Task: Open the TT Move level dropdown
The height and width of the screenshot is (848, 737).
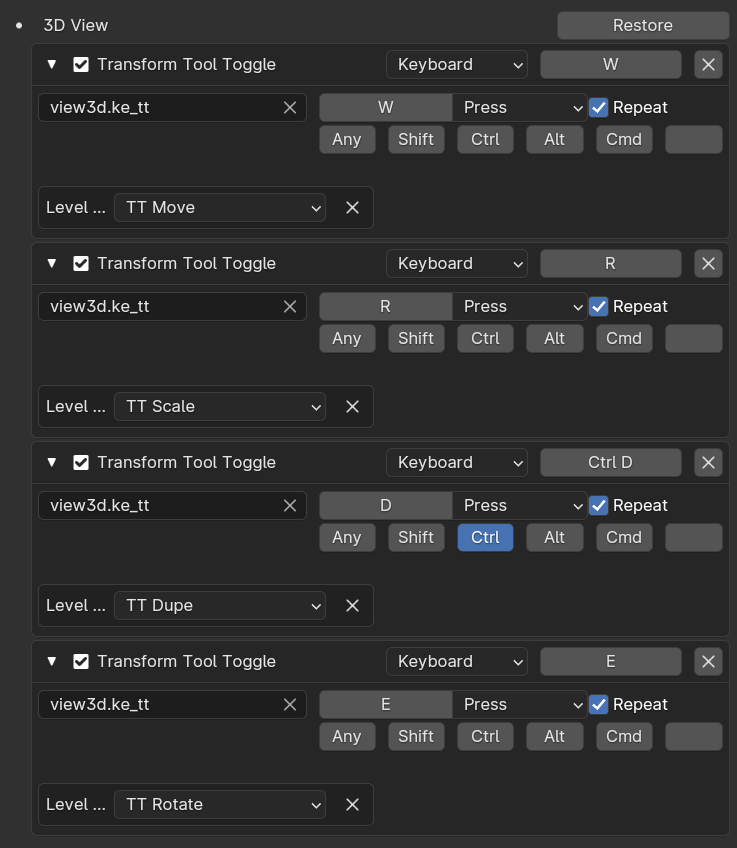Action: click(220, 208)
